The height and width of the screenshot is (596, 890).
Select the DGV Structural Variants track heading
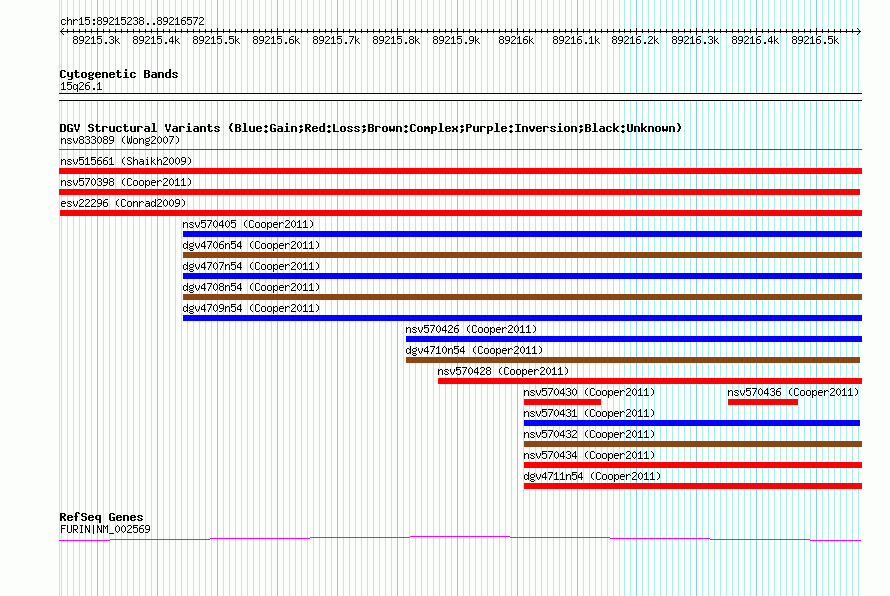coord(370,128)
